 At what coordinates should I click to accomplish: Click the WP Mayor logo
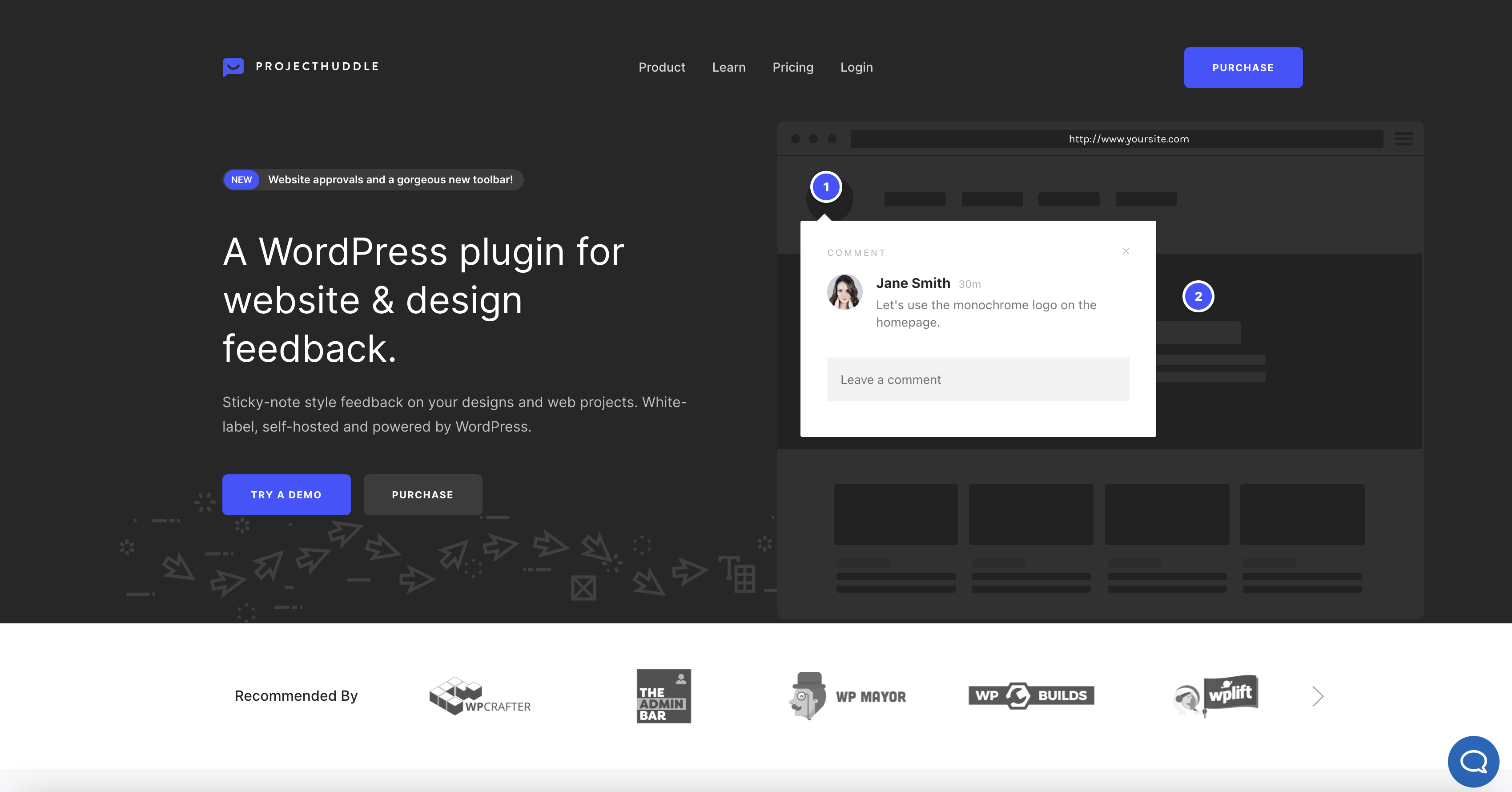[848, 696]
